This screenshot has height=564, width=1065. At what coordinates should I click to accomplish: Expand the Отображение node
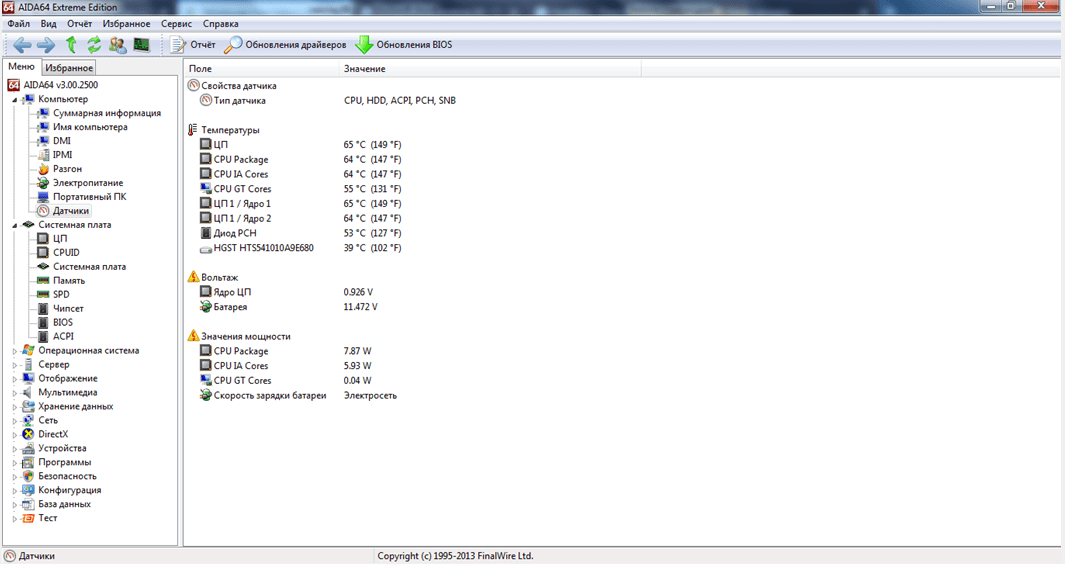click(14, 378)
